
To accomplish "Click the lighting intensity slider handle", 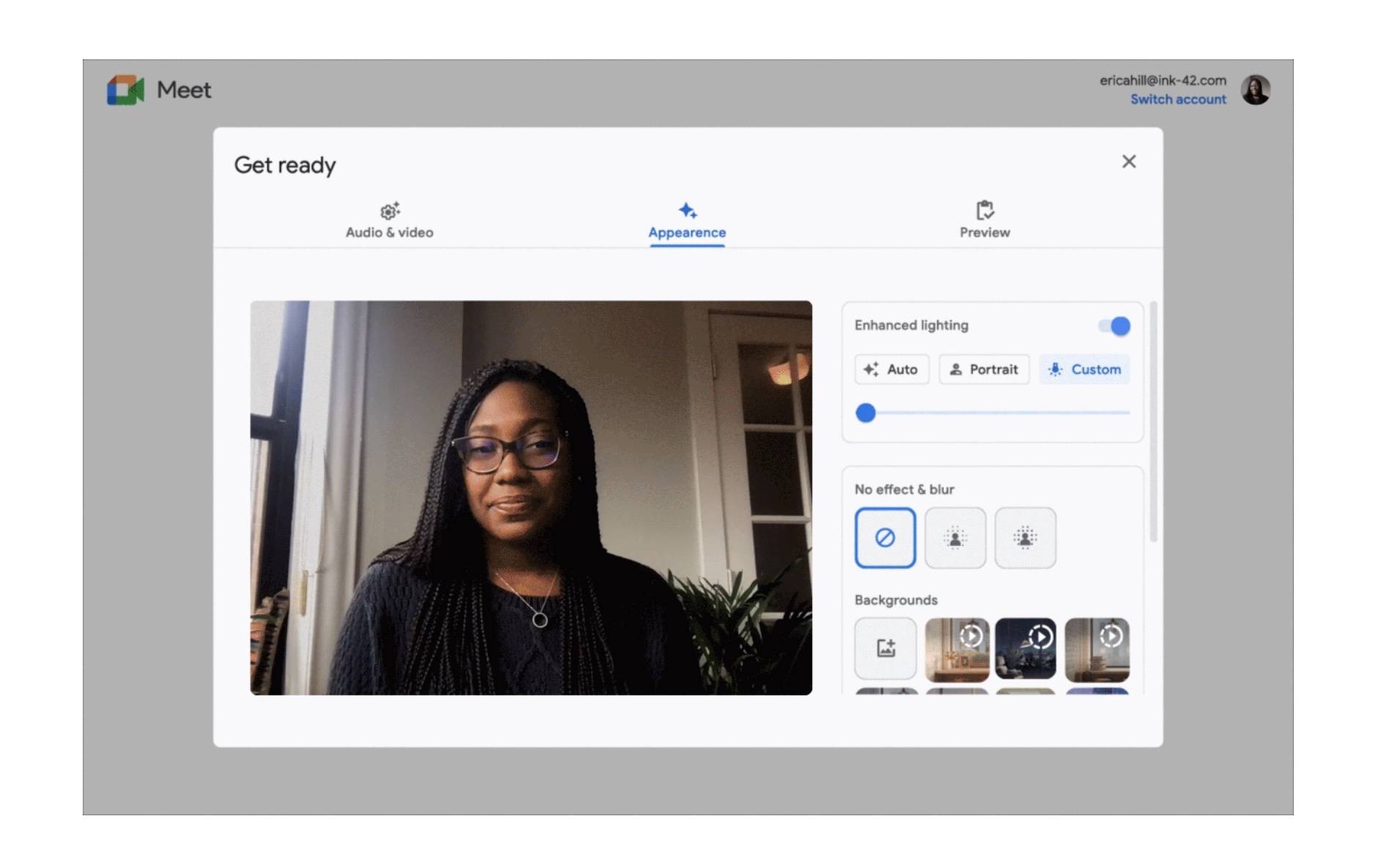I will (x=866, y=413).
